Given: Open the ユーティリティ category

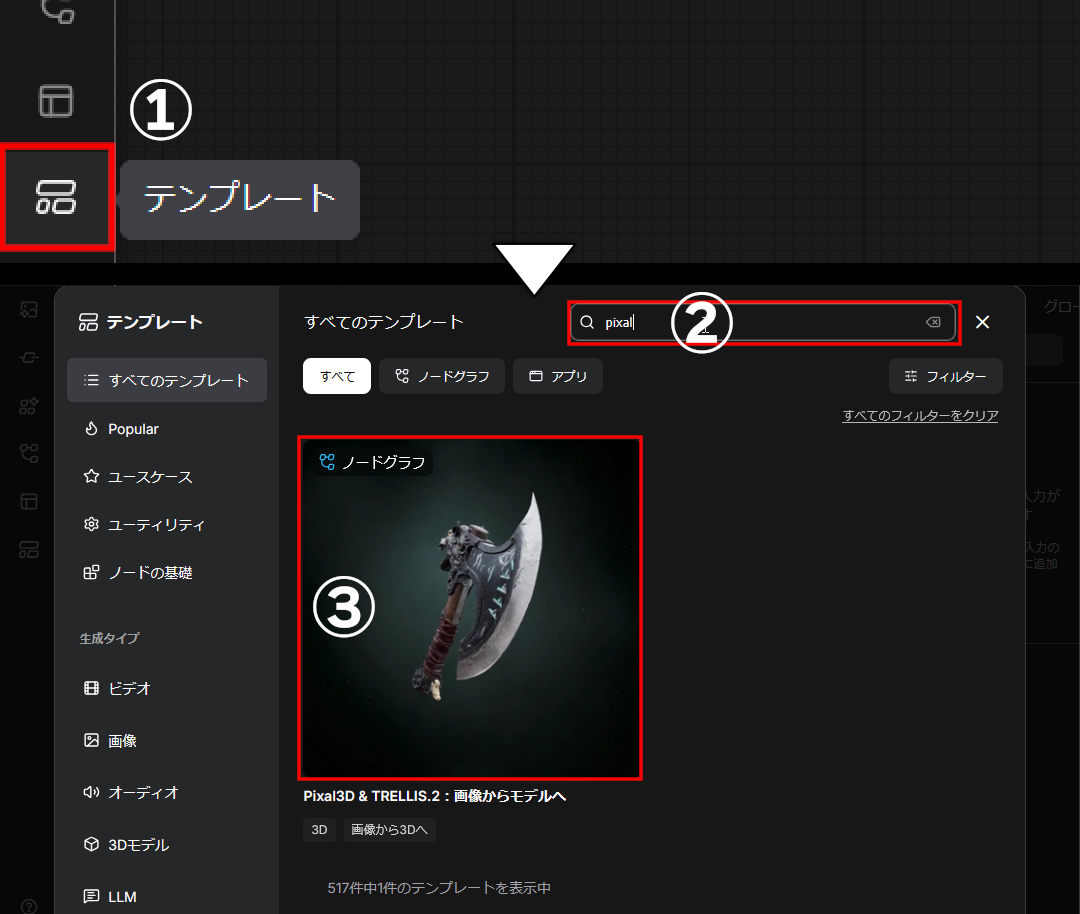Looking at the screenshot, I should [x=167, y=524].
